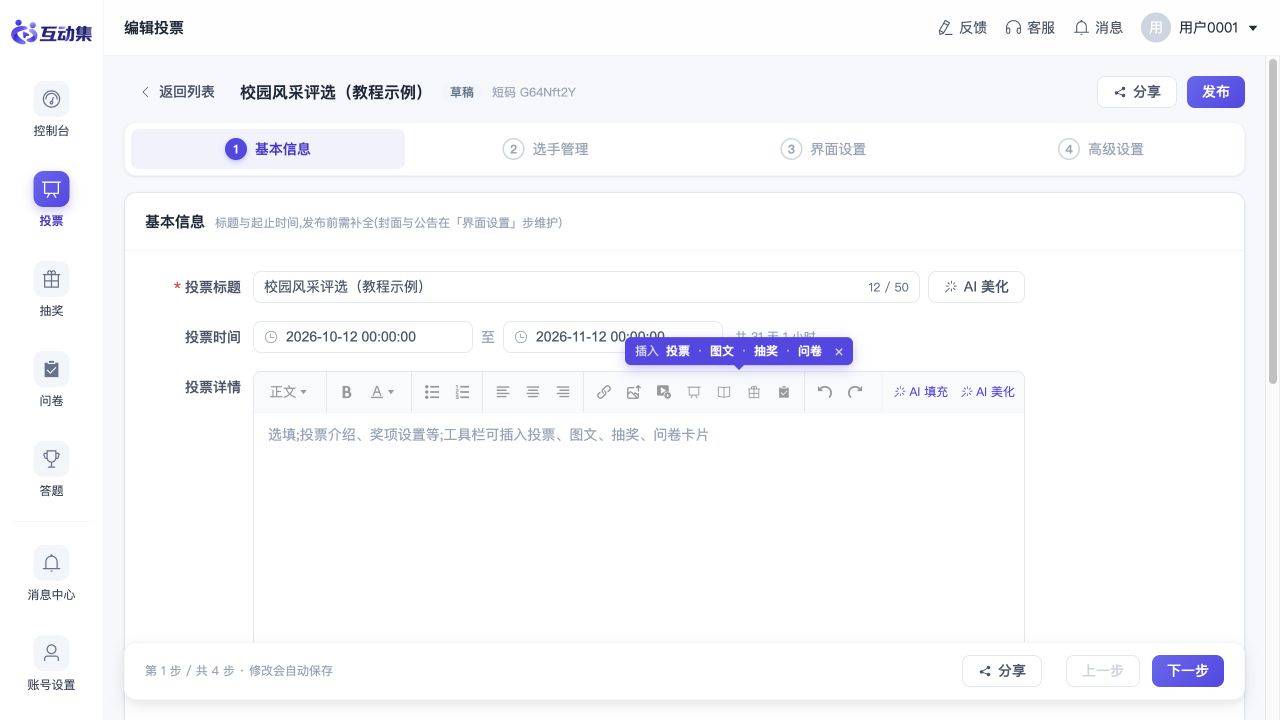Open the 用户0001 account menu
The image size is (1280, 720).
[x=1199, y=28]
